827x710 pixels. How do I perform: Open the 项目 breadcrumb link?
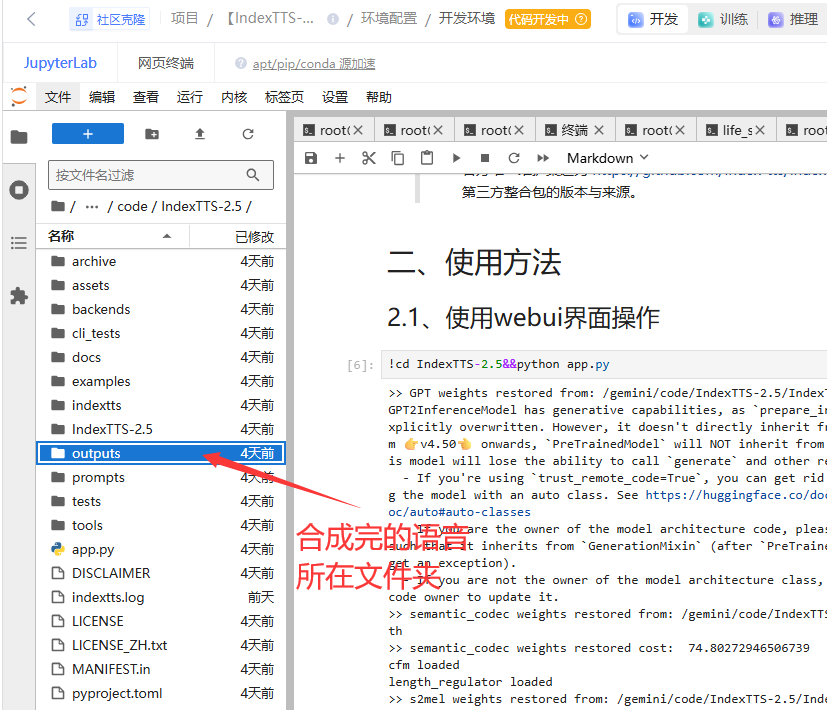[x=184, y=18]
